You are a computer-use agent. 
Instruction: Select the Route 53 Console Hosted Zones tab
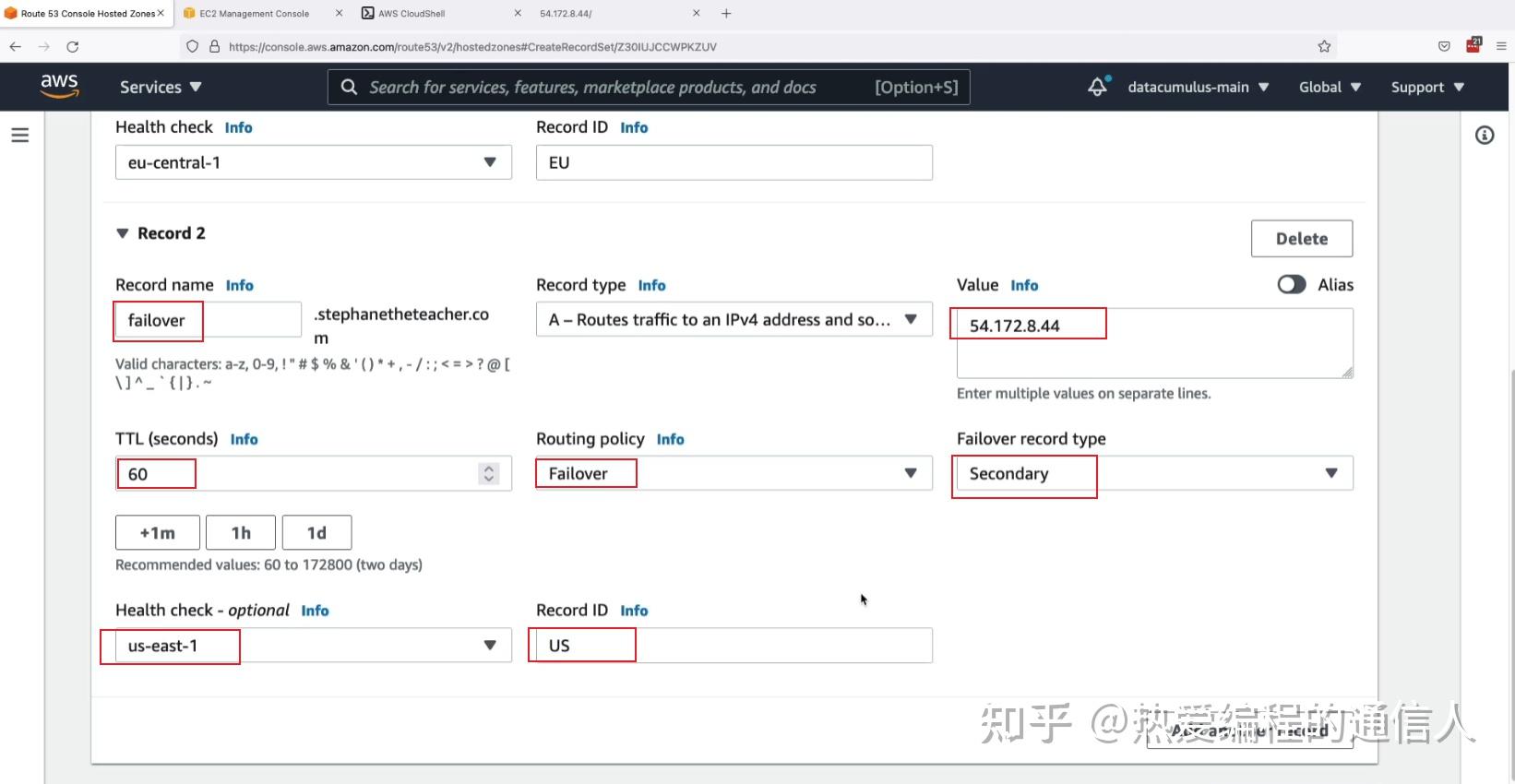(88, 13)
